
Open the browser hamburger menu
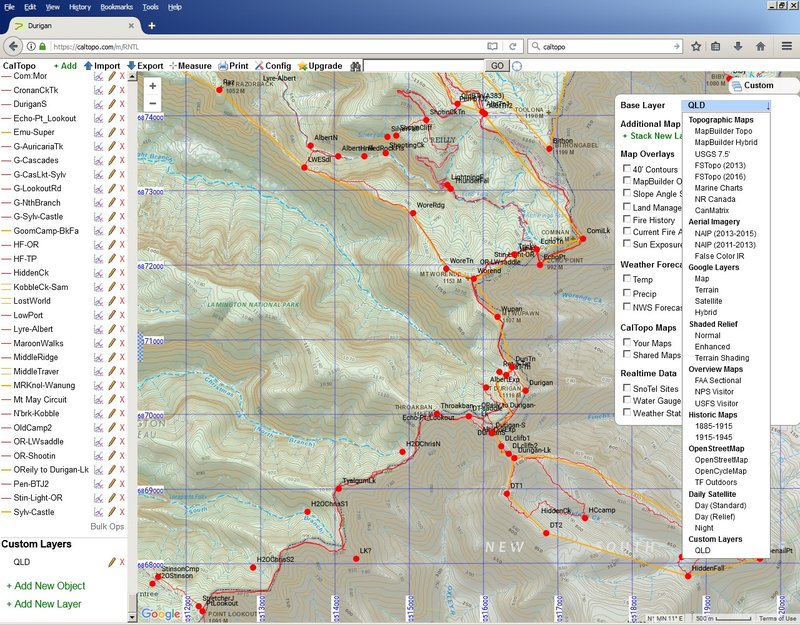pyautogui.click(x=786, y=46)
